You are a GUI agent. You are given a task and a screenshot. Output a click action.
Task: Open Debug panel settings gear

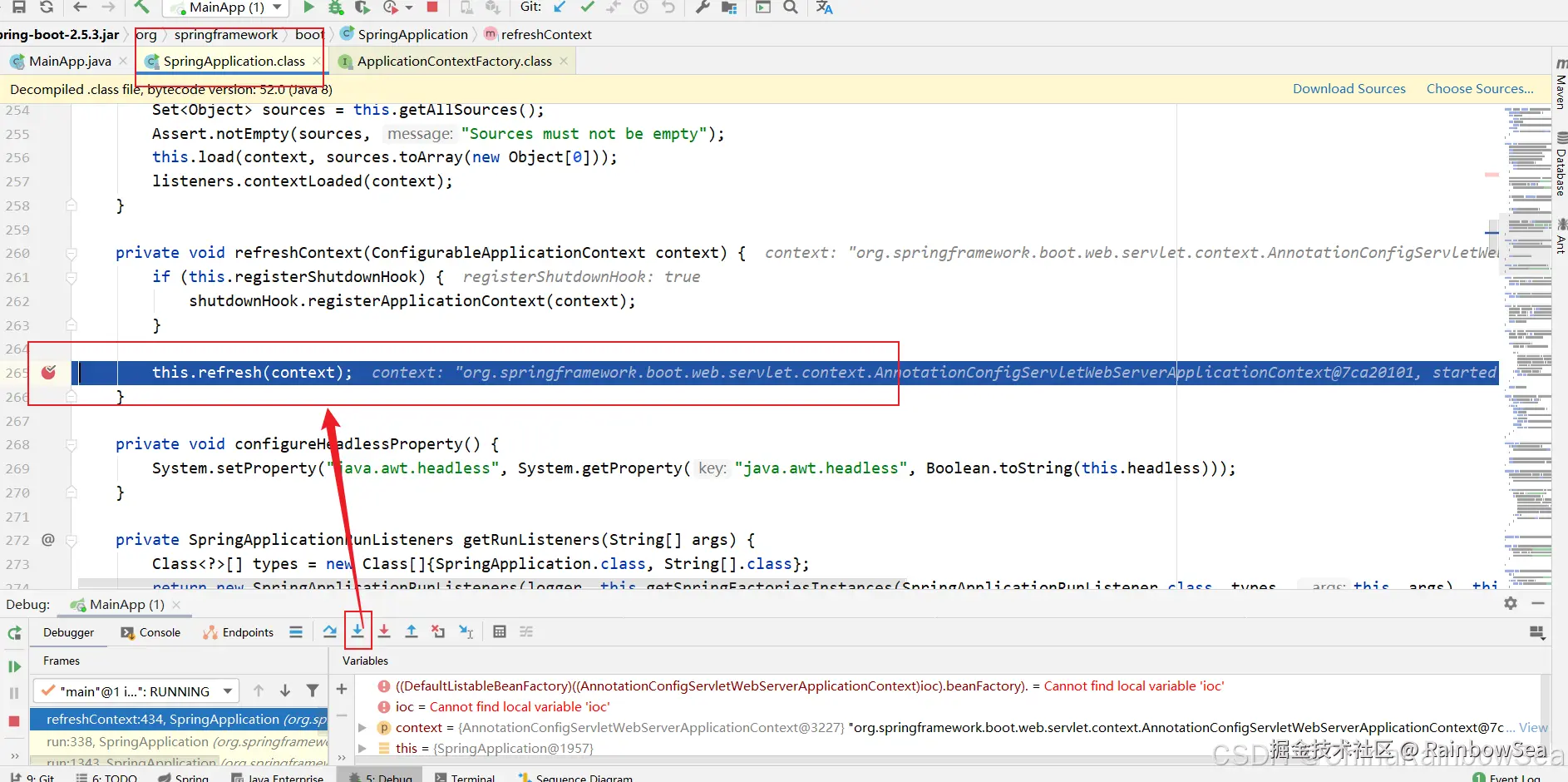point(1511,604)
